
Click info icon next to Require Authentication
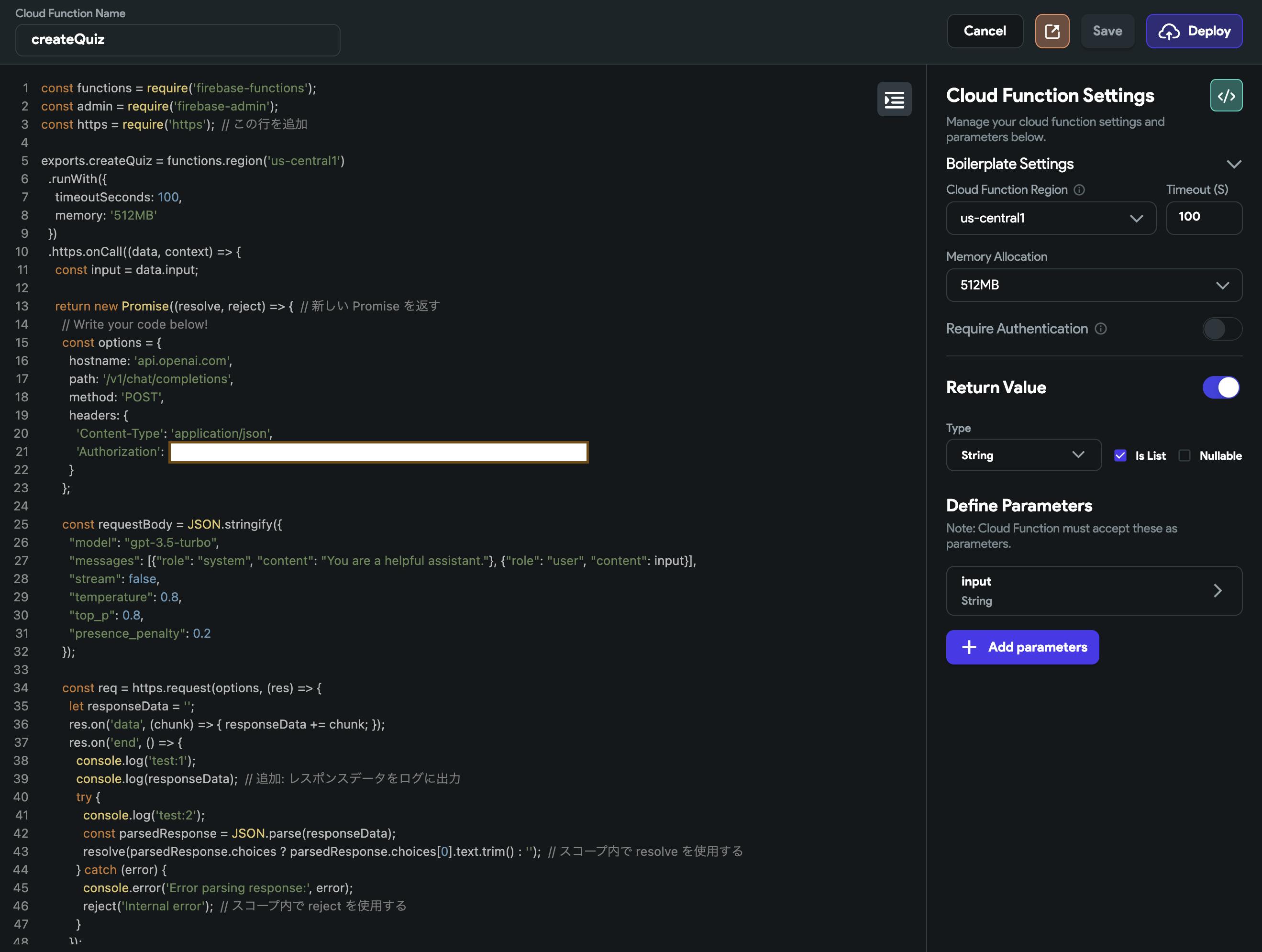click(x=1100, y=329)
